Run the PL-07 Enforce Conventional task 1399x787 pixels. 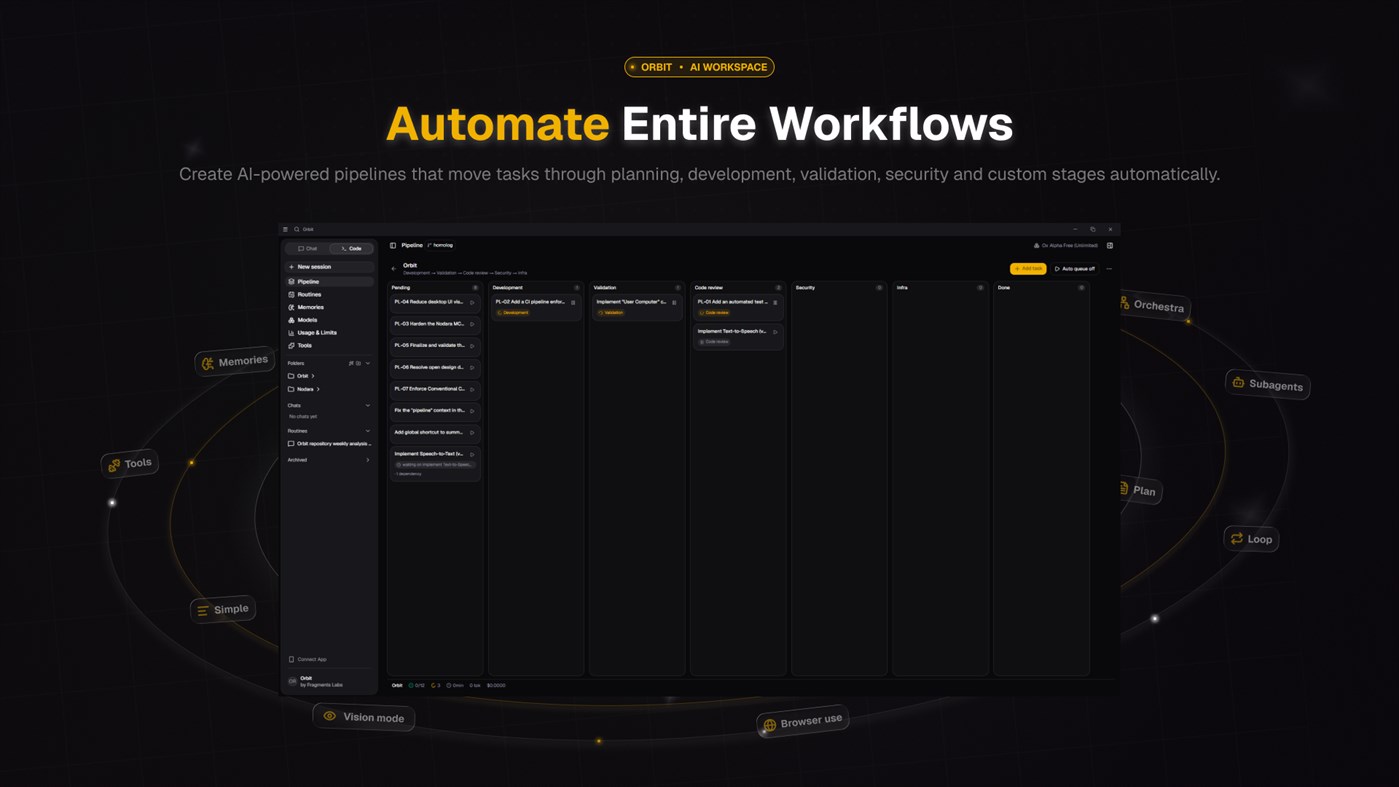472,389
